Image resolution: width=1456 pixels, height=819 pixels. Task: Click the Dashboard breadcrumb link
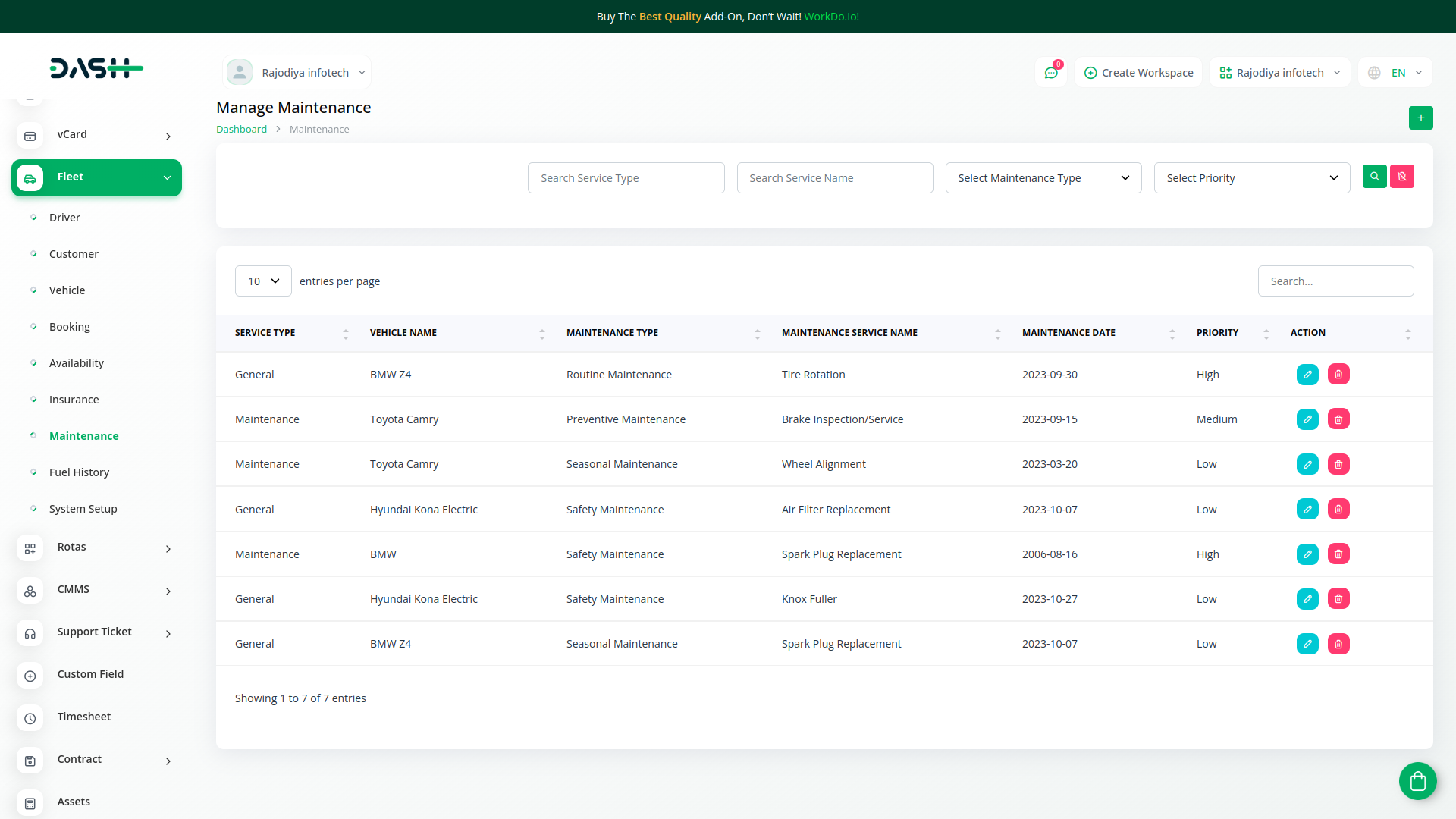[x=241, y=130]
